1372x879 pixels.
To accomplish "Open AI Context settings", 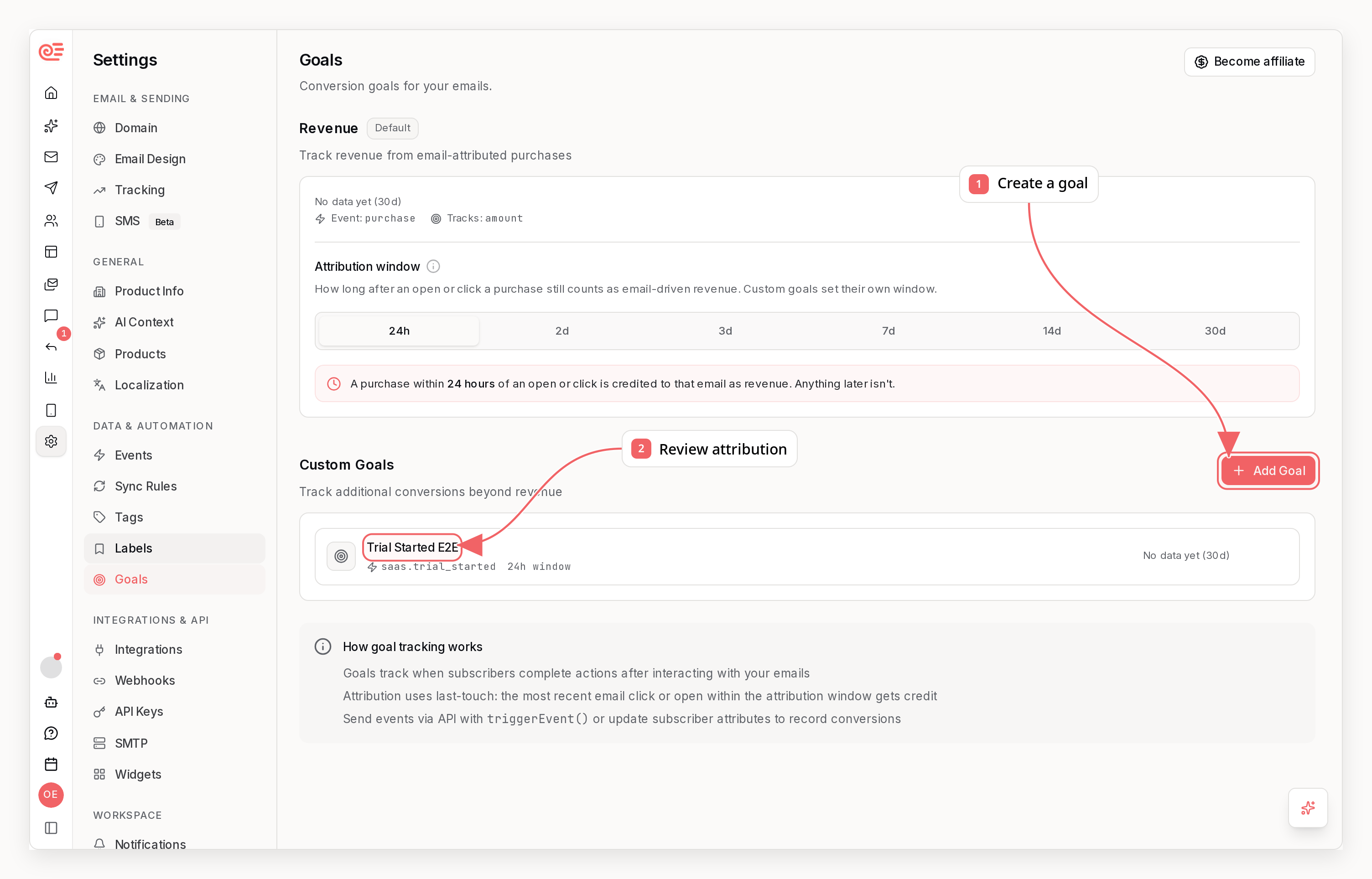I will pos(175,322).
